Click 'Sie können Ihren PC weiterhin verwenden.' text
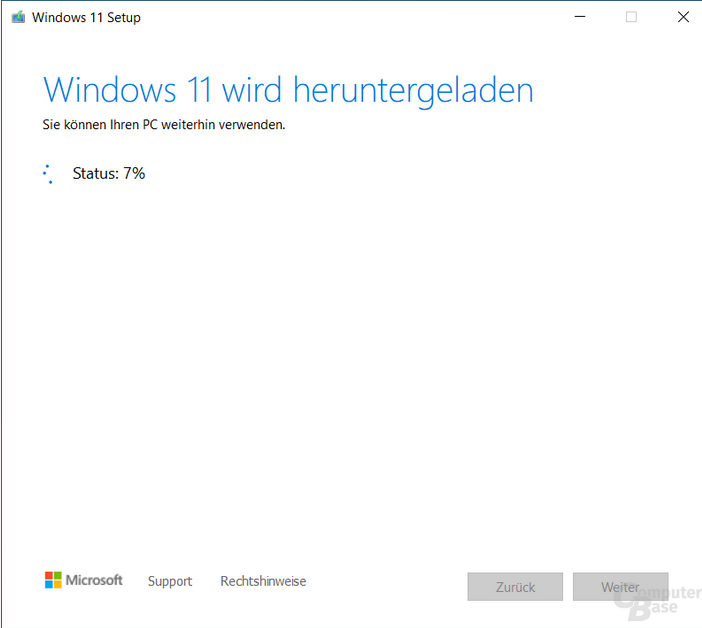The height and width of the screenshot is (628, 702). pyautogui.click(x=164, y=124)
